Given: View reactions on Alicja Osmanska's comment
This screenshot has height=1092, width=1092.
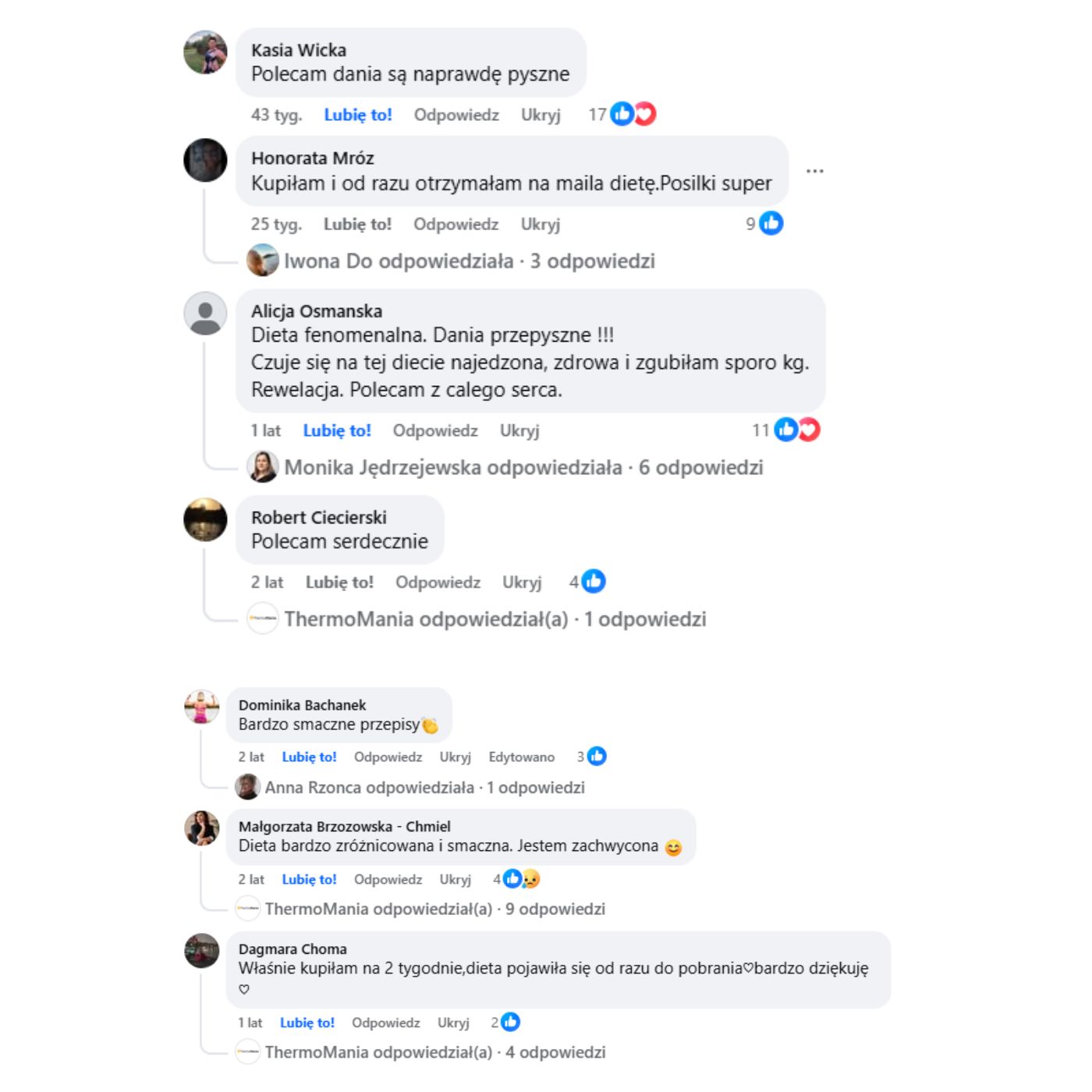Looking at the screenshot, I should pos(797,430).
